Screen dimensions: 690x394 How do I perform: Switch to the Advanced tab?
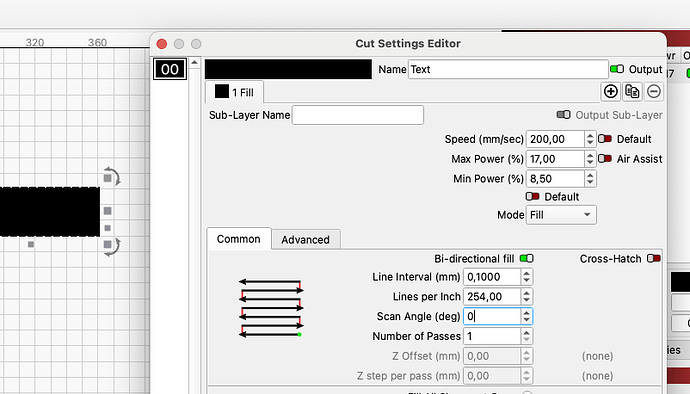tap(305, 239)
